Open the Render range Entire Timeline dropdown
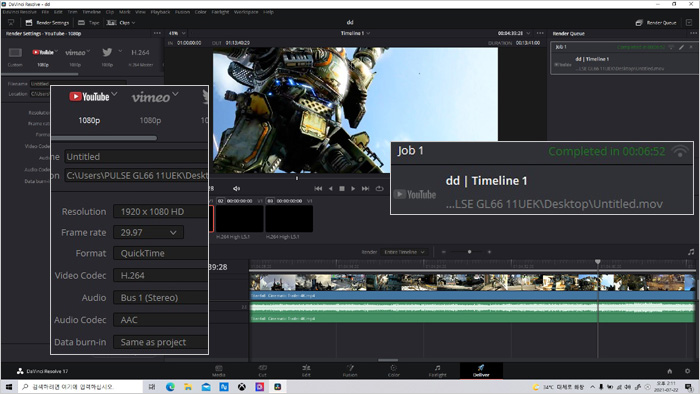 [404, 252]
